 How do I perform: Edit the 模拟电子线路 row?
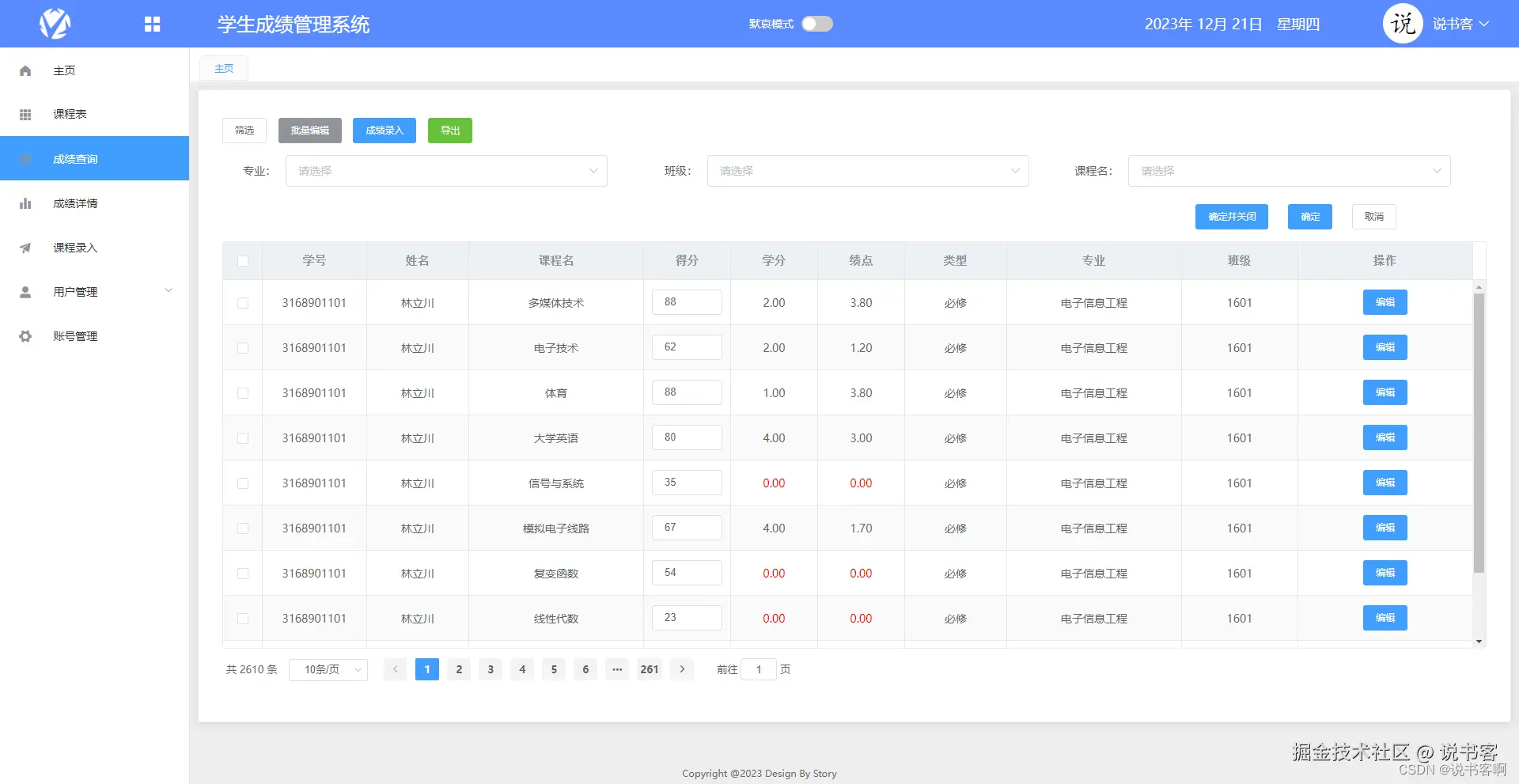(x=1385, y=528)
